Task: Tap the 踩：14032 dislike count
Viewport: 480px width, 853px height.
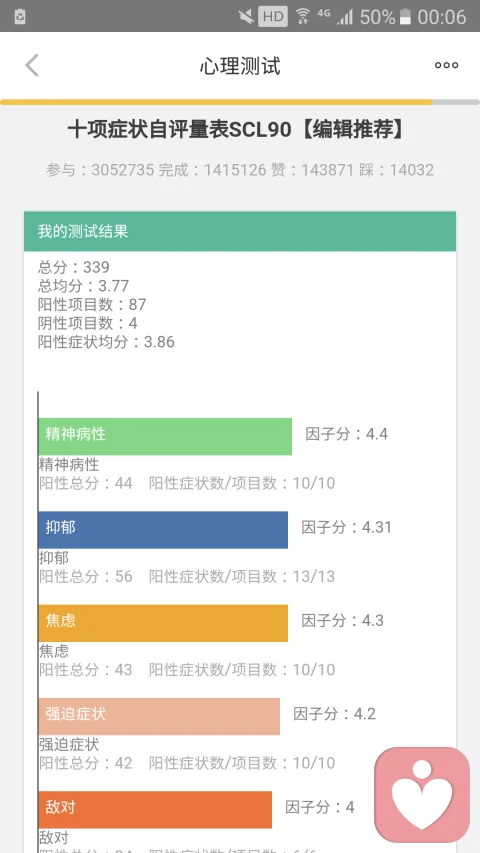Action: [x=396, y=170]
